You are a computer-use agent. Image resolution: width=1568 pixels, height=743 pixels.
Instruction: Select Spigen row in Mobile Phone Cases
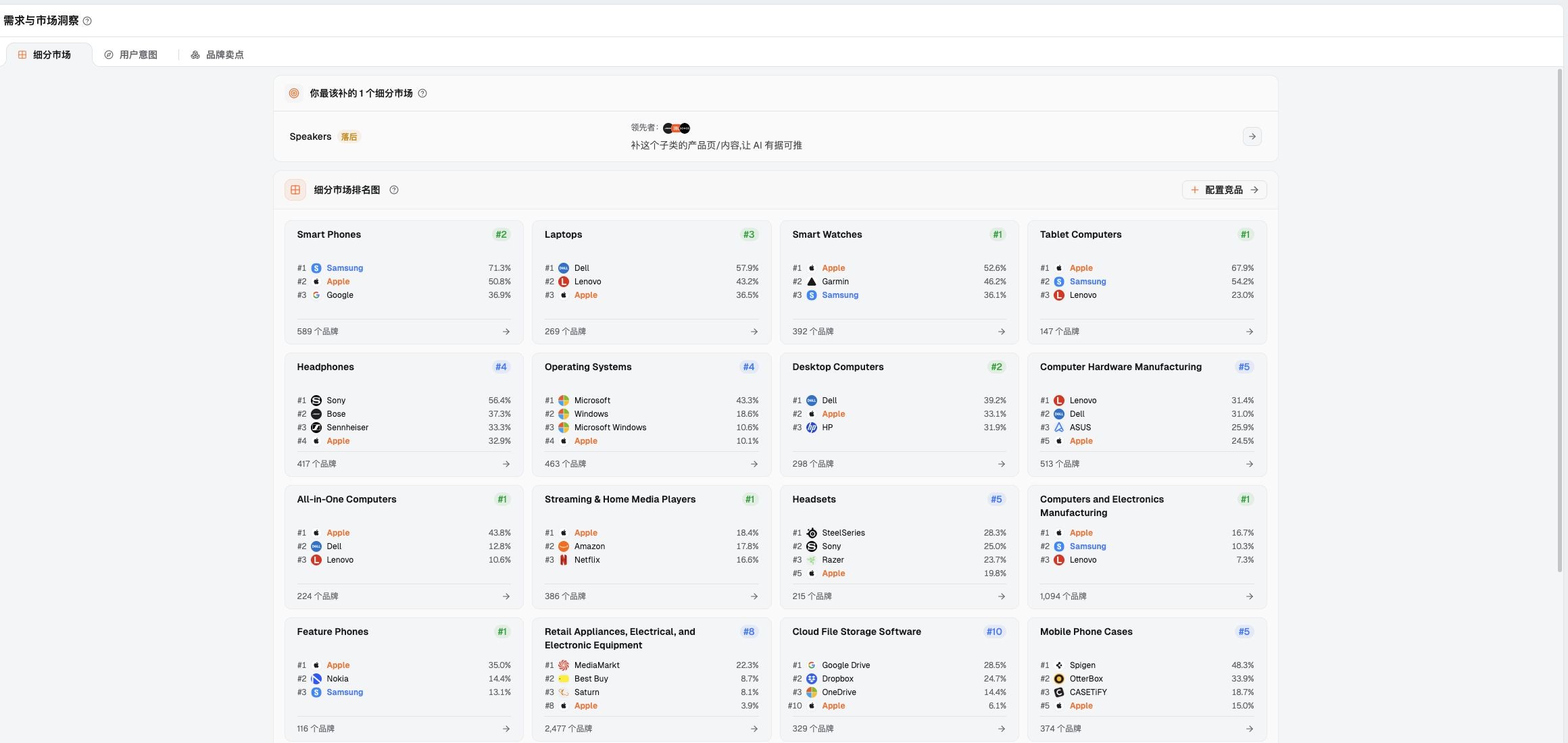(1147, 665)
